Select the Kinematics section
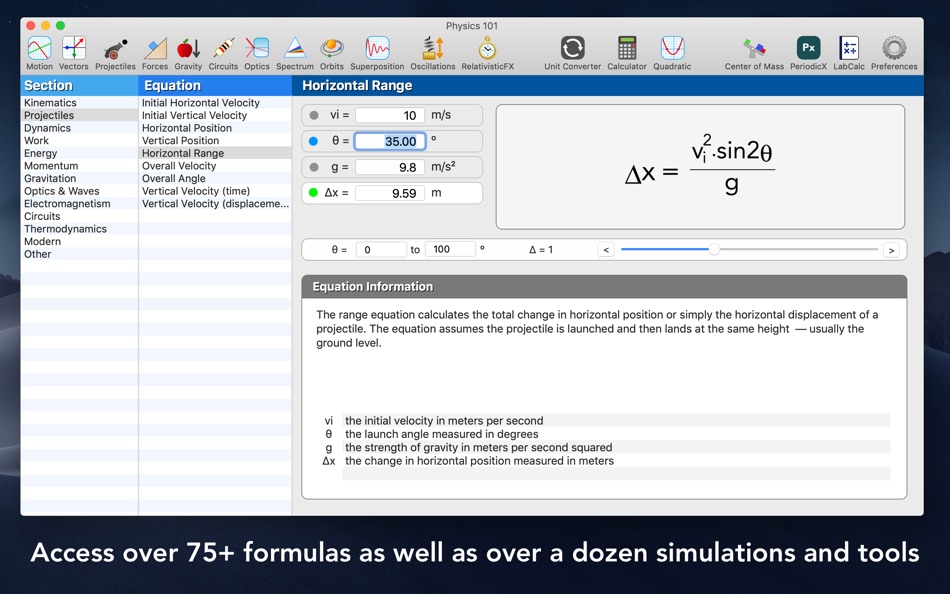The image size is (950, 594). pos(79,102)
